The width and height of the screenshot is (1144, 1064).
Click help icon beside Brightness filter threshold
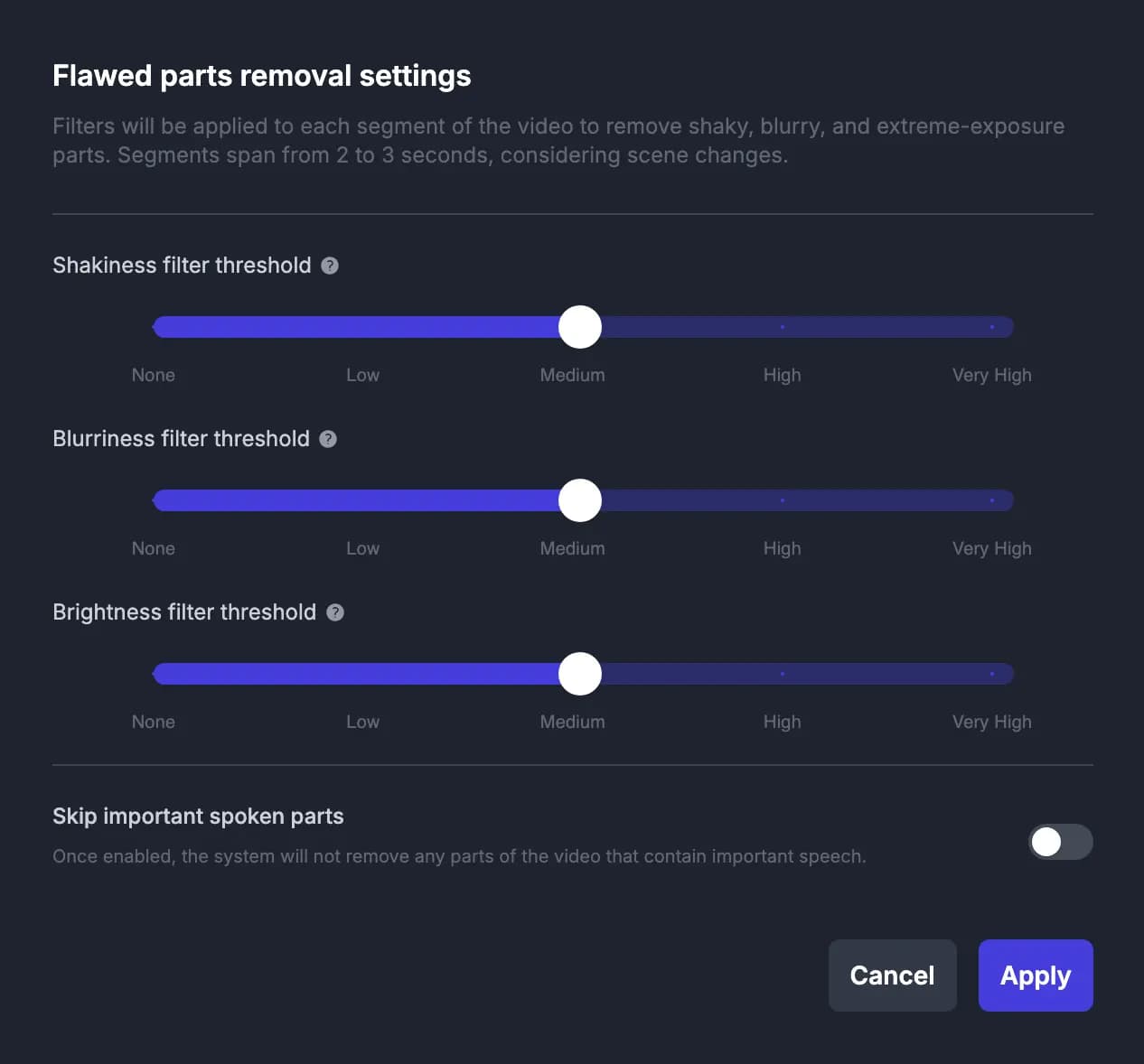pos(335,612)
